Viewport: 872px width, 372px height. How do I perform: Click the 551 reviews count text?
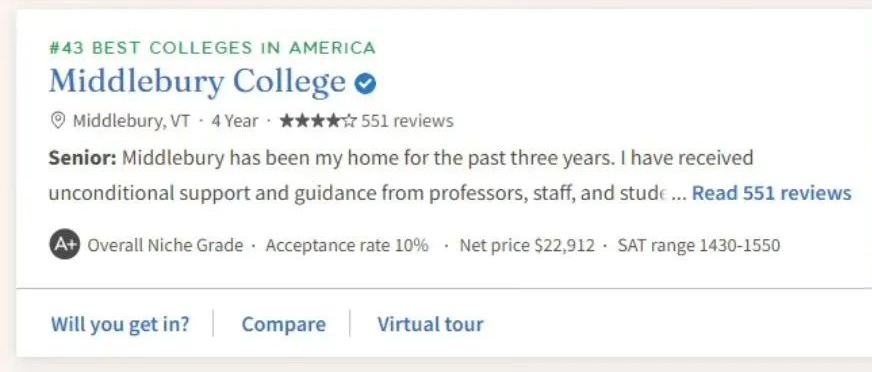pyautogui.click(x=407, y=121)
